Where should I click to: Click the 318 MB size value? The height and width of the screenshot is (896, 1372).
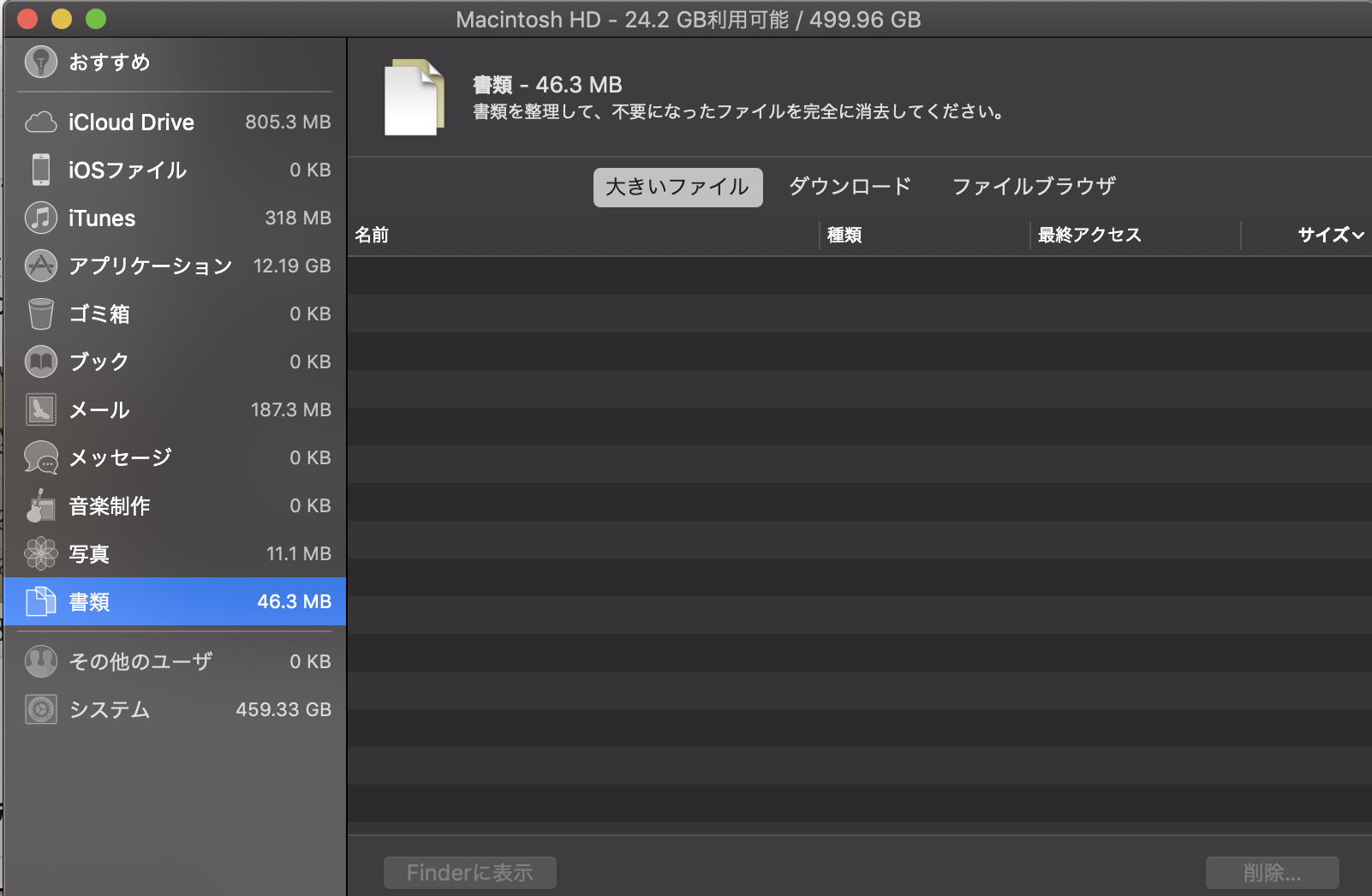tap(298, 218)
